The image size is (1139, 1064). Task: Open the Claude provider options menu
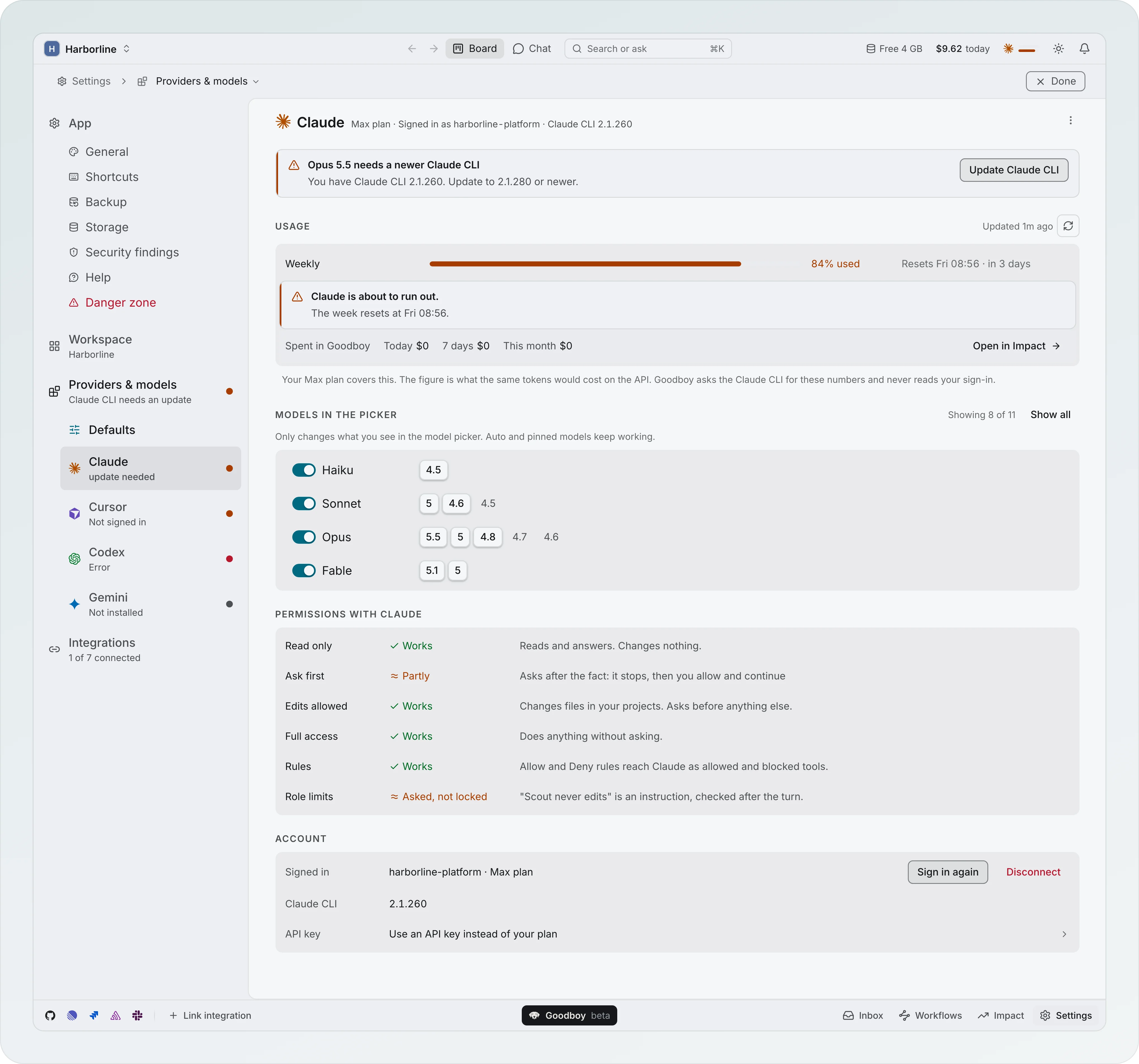tap(1070, 120)
